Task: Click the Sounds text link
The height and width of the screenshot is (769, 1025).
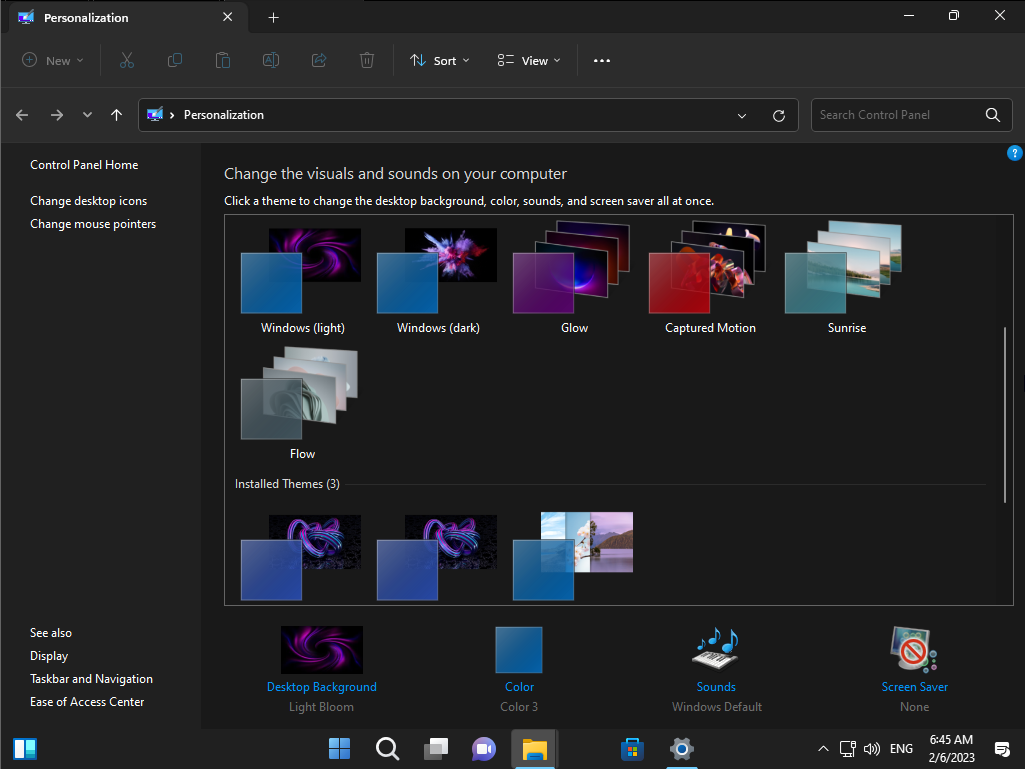Action: (716, 687)
